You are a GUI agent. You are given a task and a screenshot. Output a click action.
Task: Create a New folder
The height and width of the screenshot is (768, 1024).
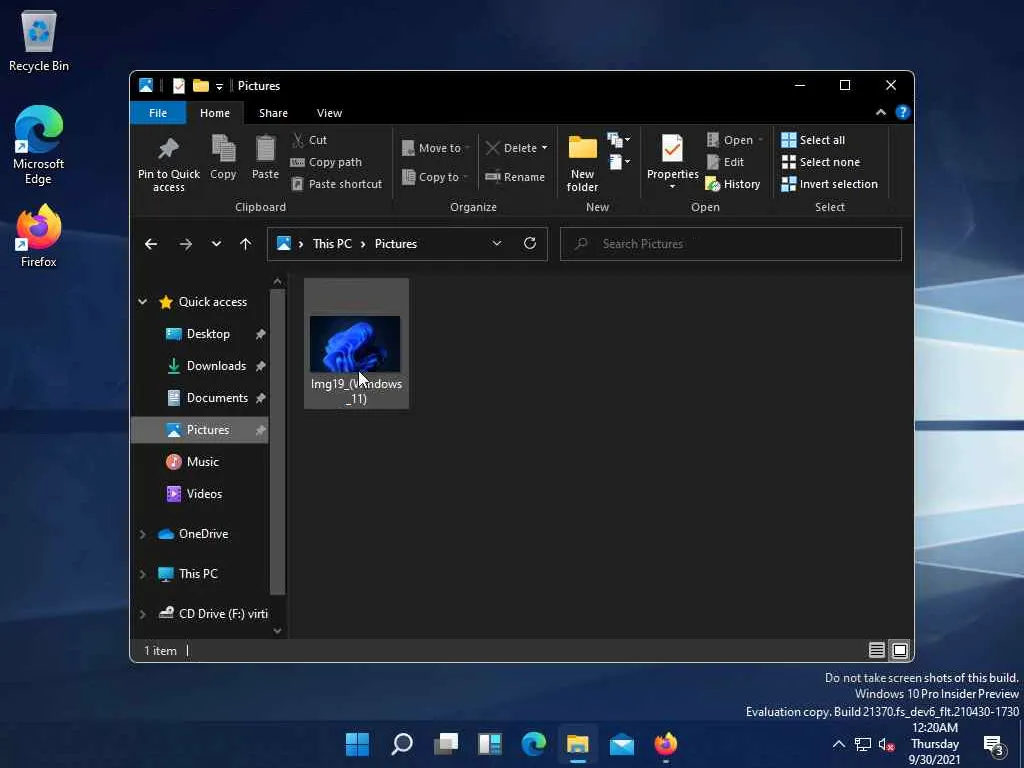pos(583,163)
